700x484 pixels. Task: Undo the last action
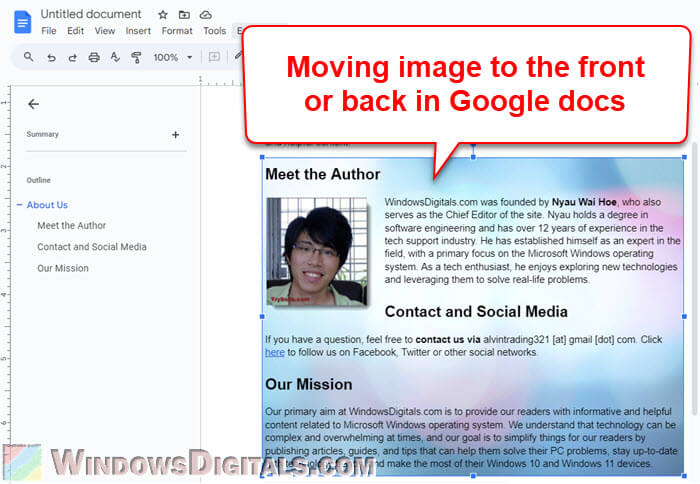[51, 57]
